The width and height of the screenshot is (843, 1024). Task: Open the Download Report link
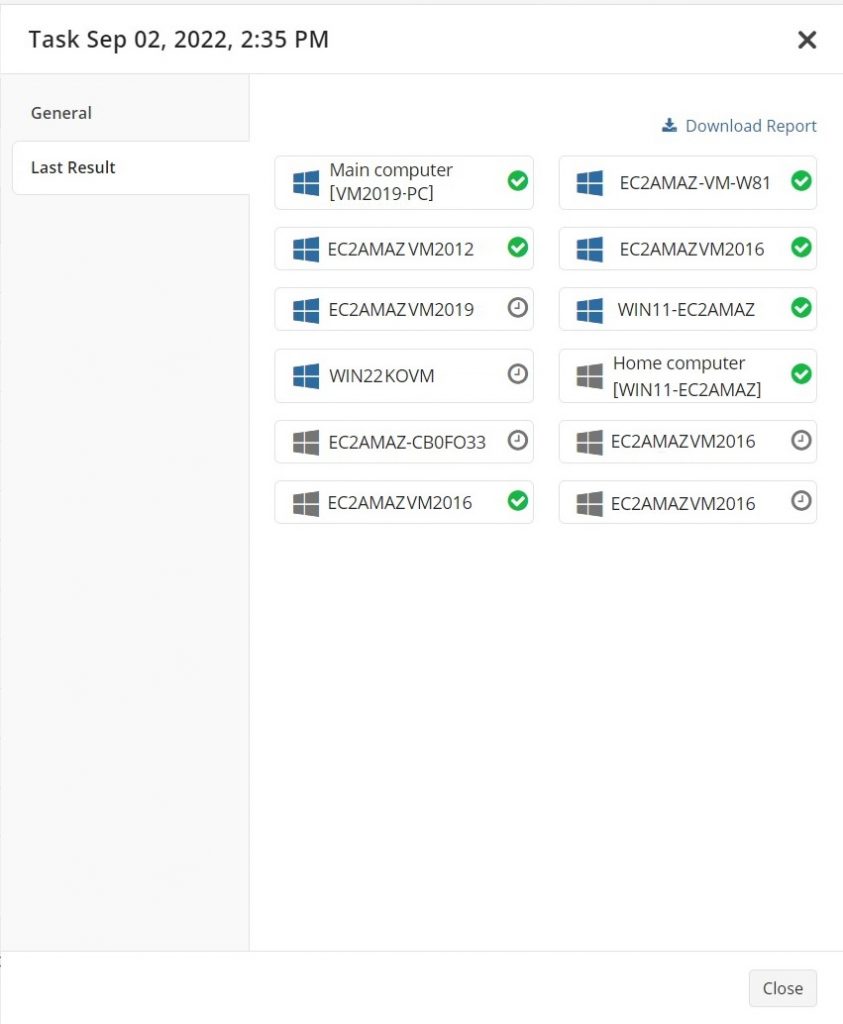click(x=750, y=126)
